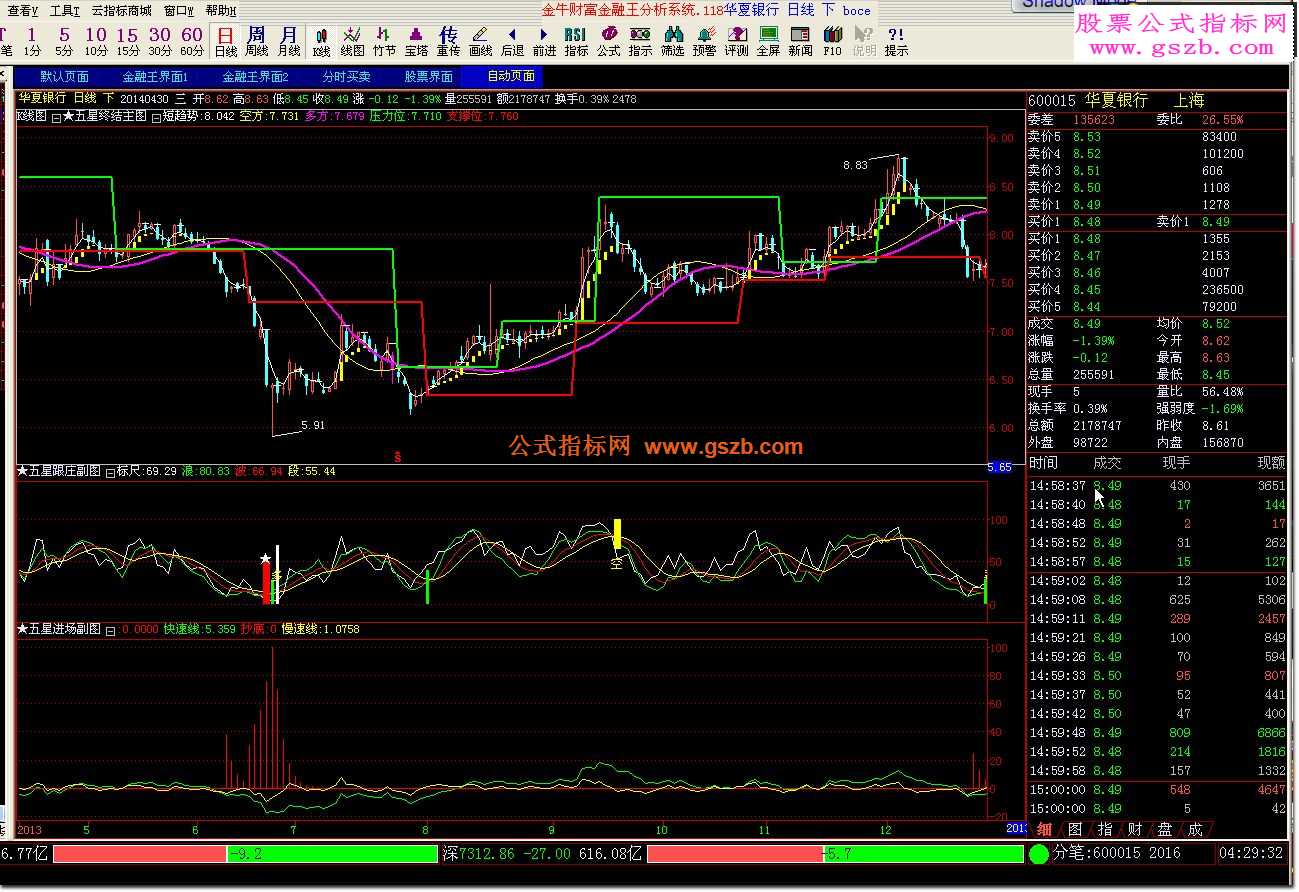Select the 5分 period button
The height and width of the screenshot is (892, 1299).
65,41
